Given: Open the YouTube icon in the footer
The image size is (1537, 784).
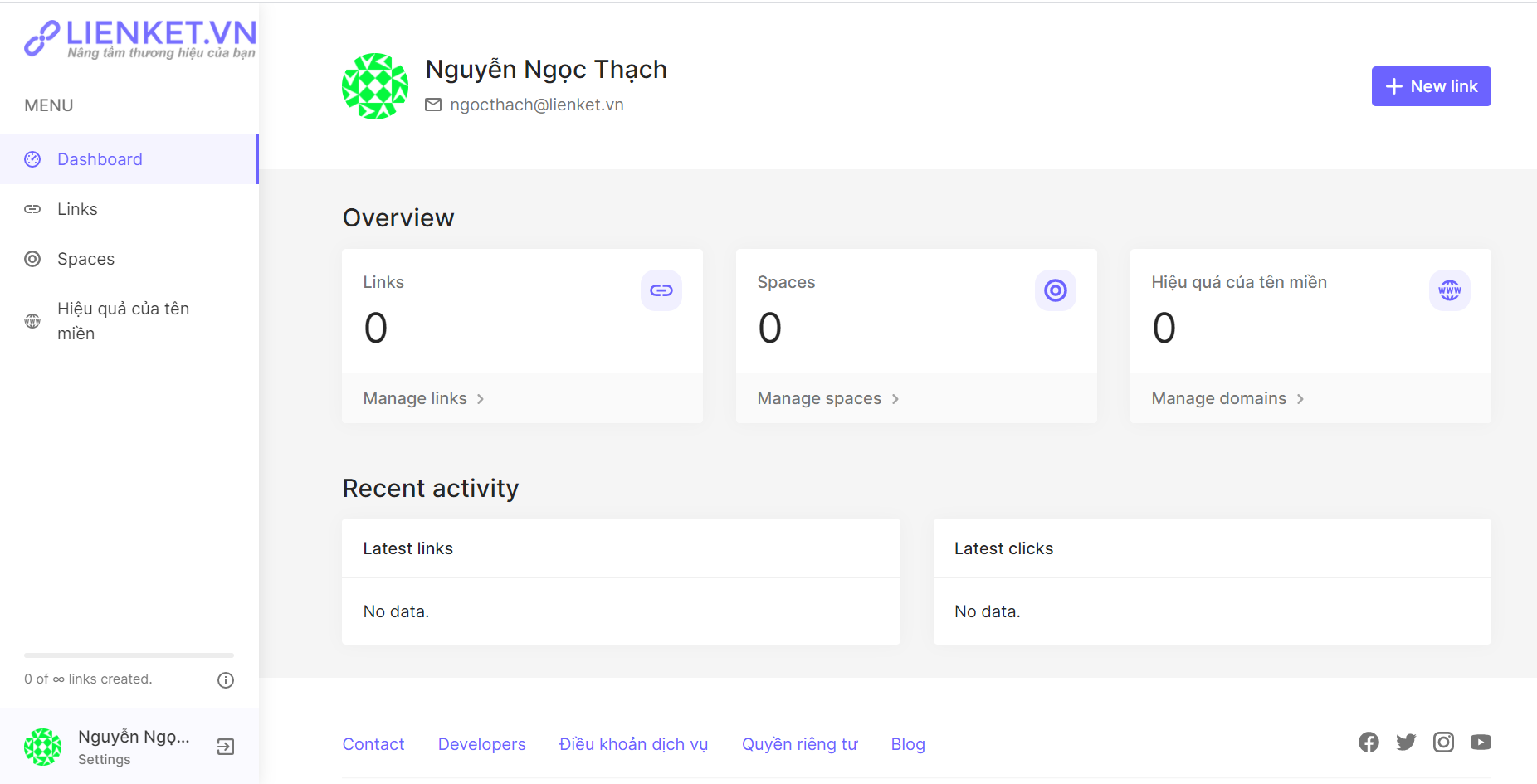Looking at the screenshot, I should 1481,743.
